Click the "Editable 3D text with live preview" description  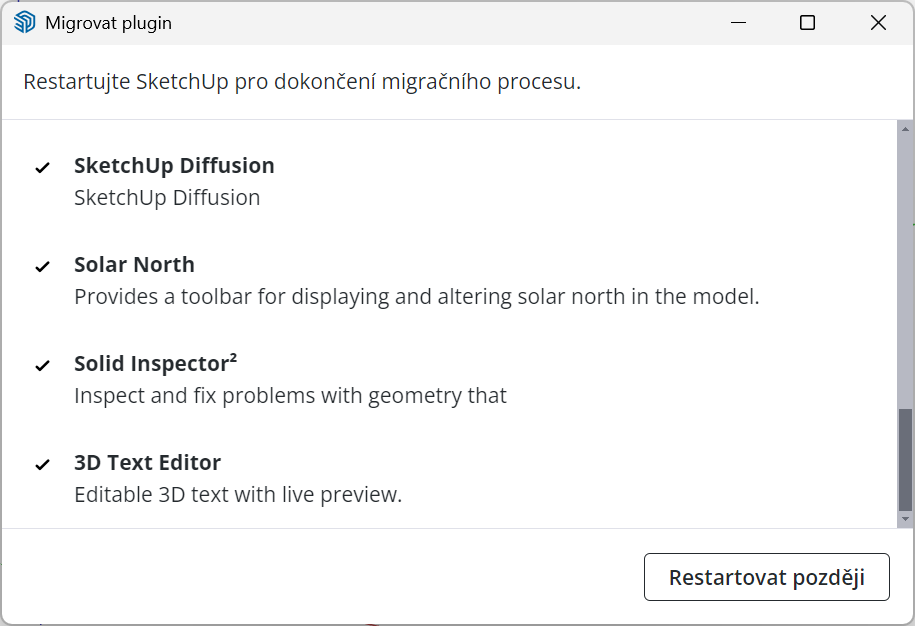point(238,495)
